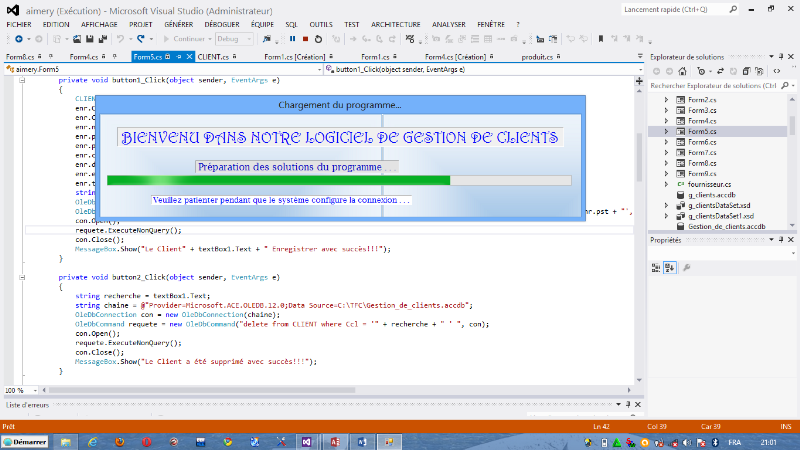This screenshot has height=450, width=800.
Task: Switch to the CLIENT.cs tab
Action: 214,57
